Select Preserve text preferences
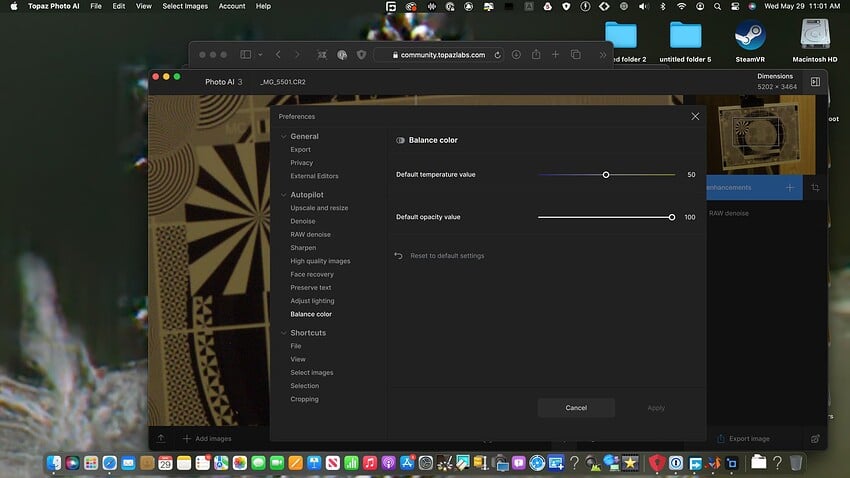The image size is (850, 478). (x=310, y=288)
